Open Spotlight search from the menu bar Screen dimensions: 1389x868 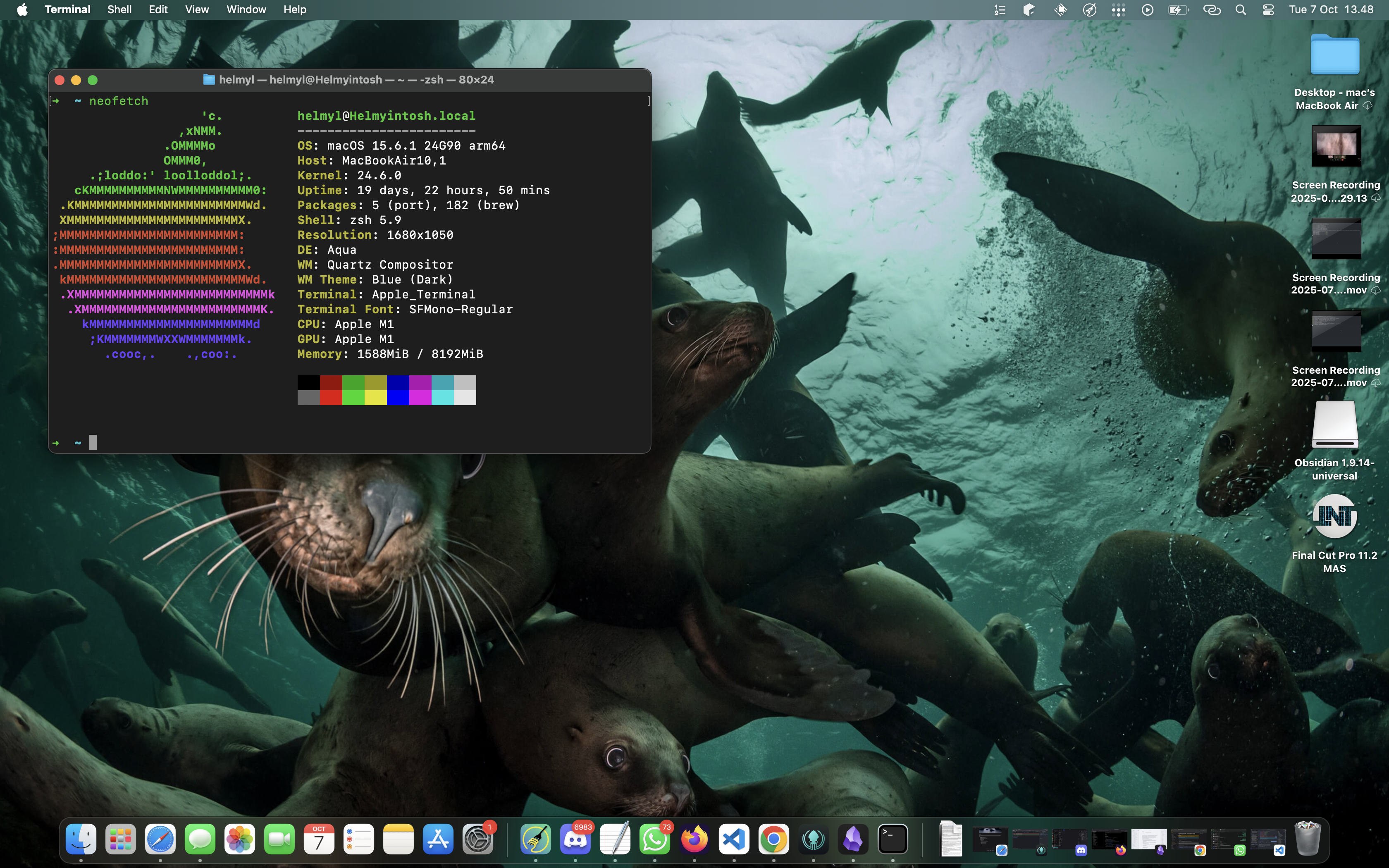pos(1240,9)
